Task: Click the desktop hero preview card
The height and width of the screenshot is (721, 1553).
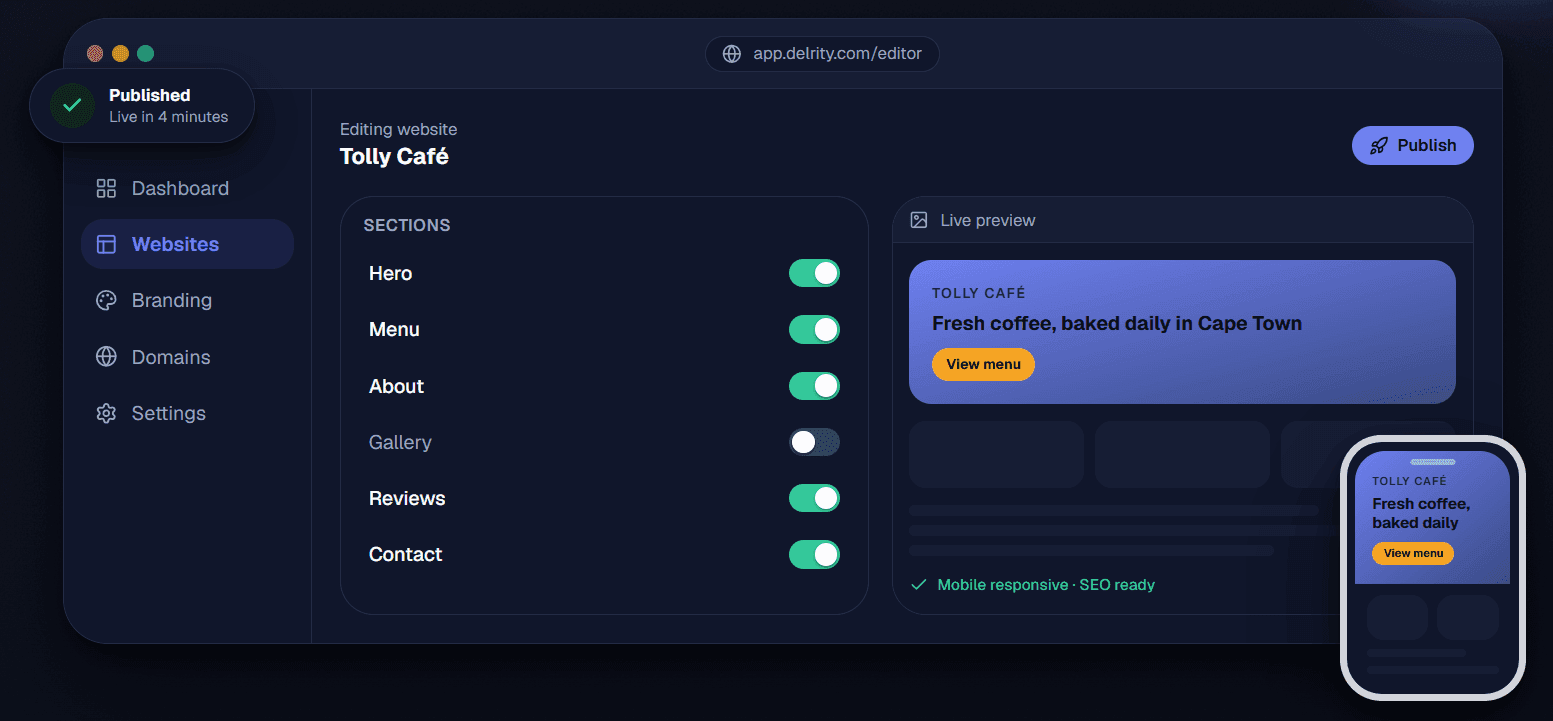Action: tap(1182, 332)
